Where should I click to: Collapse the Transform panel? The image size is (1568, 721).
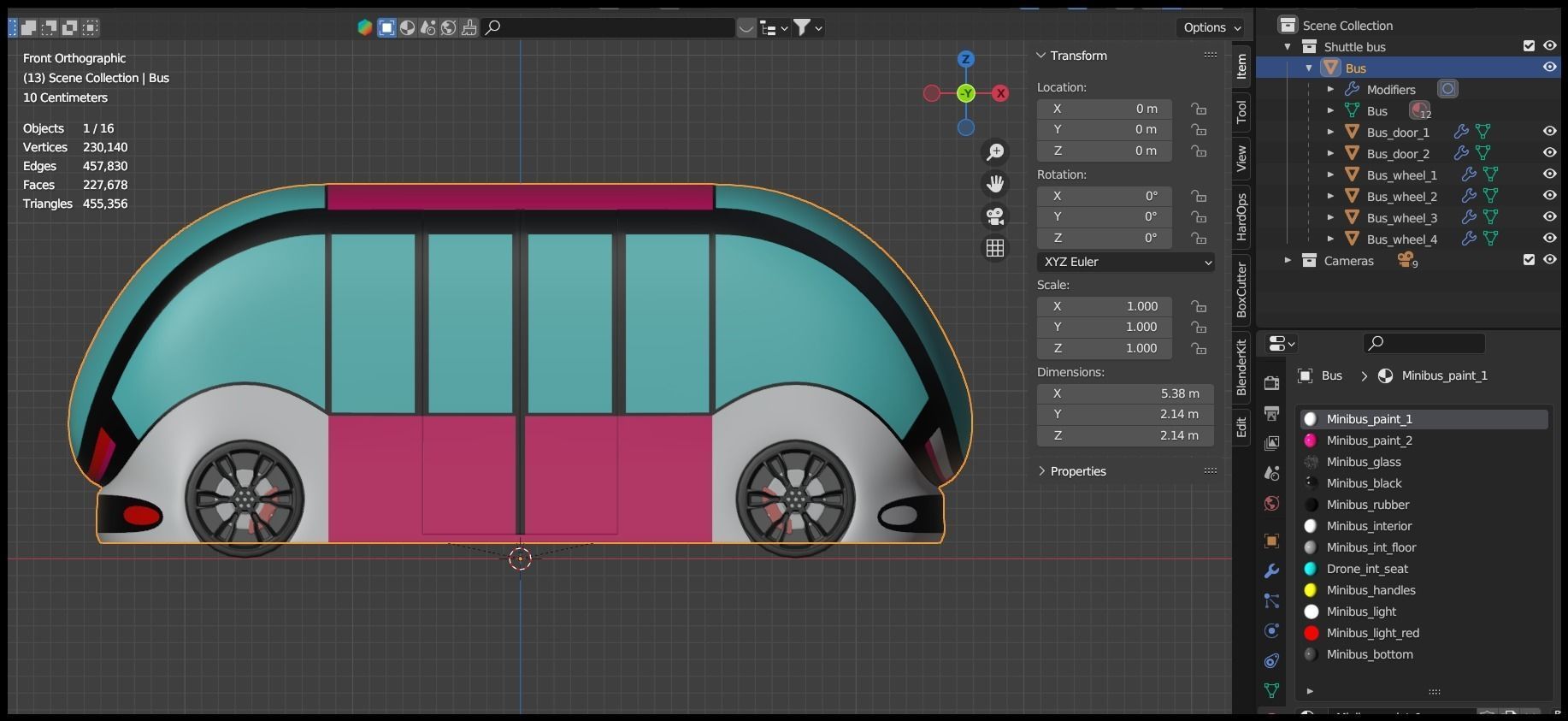click(1041, 56)
